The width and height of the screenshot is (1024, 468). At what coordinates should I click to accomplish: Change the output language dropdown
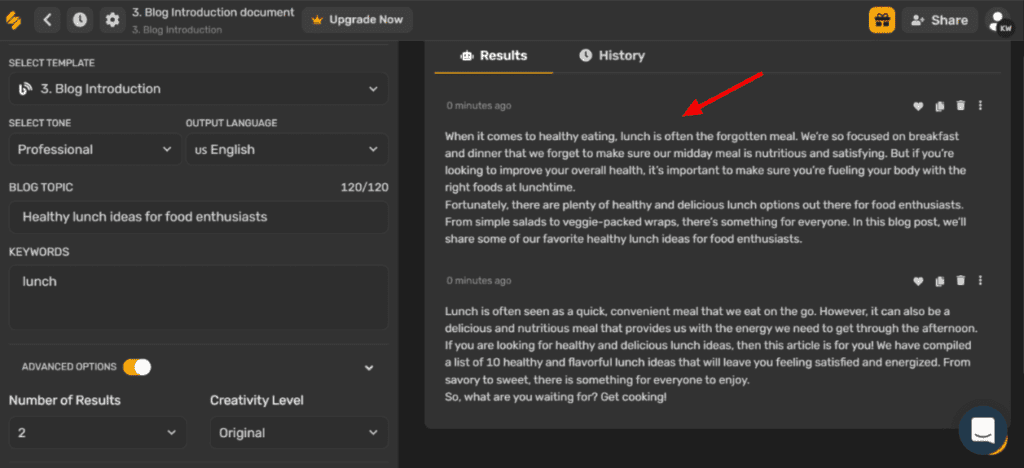[287, 150]
